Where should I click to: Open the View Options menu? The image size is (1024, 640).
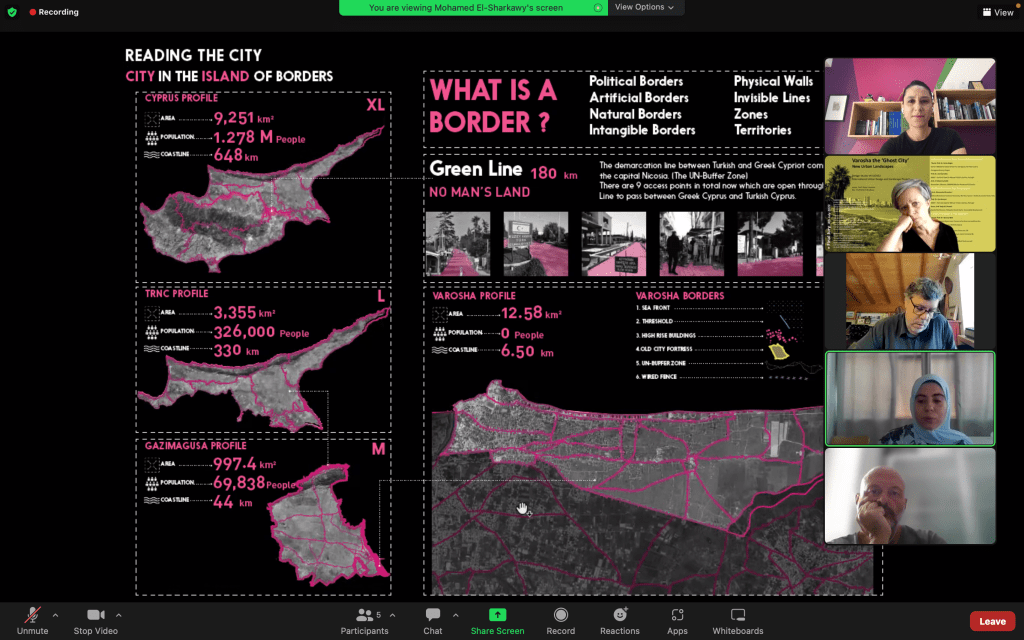[x=643, y=7]
